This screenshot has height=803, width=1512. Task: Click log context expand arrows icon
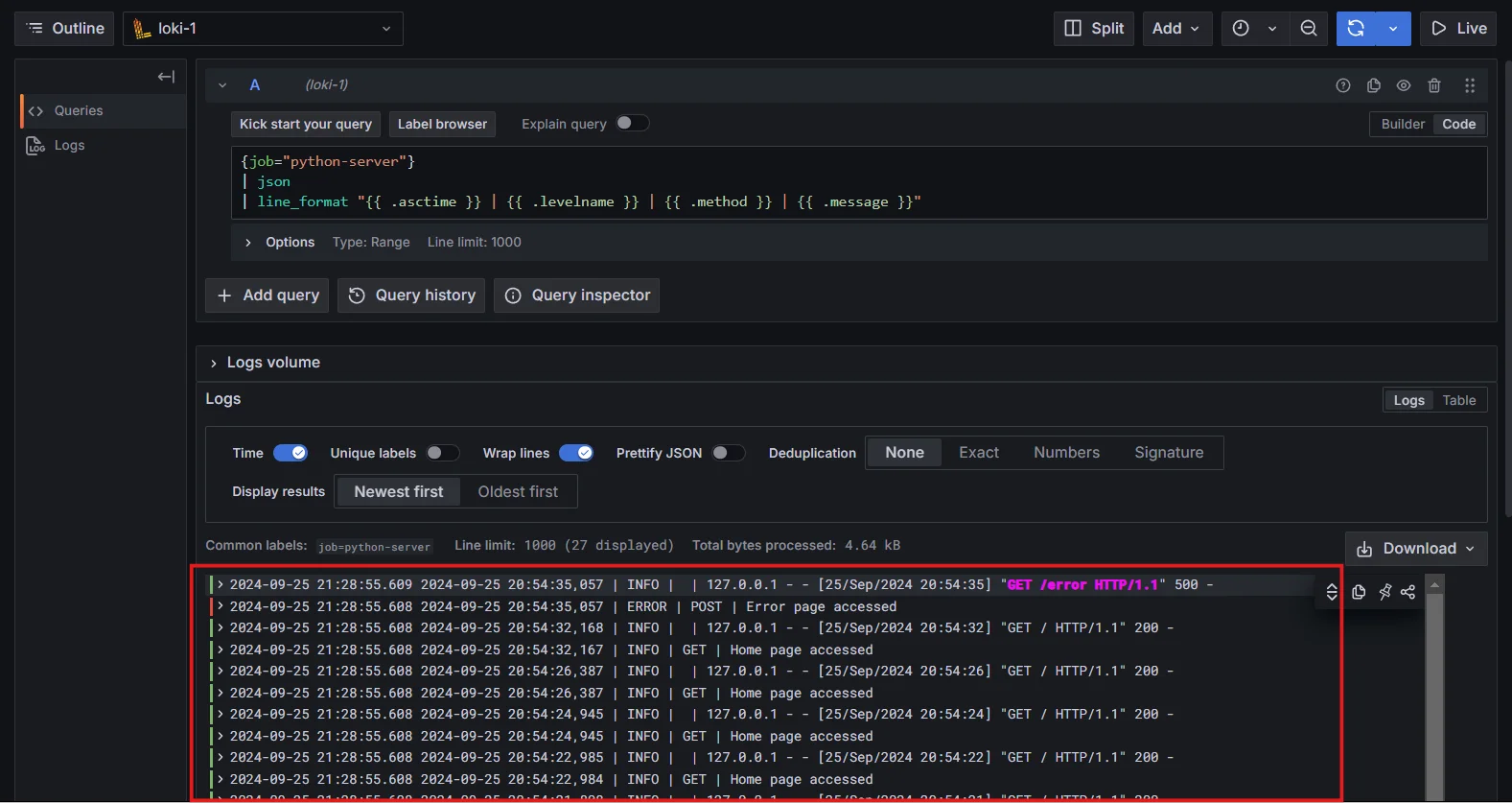coord(1332,592)
